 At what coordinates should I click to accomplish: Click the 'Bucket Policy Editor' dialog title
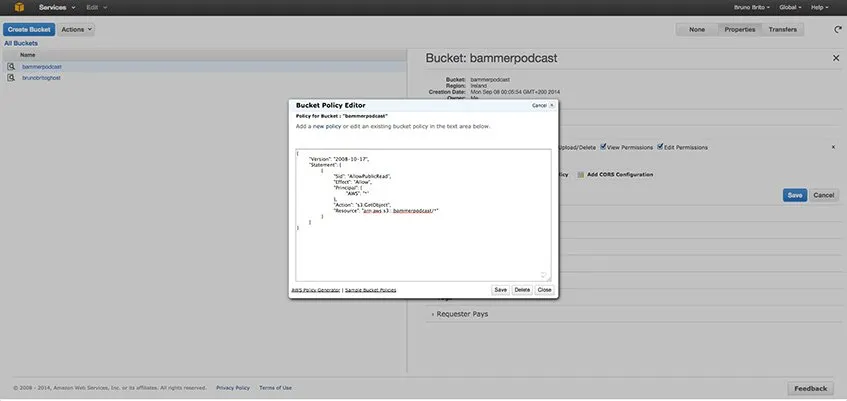[331, 105]
